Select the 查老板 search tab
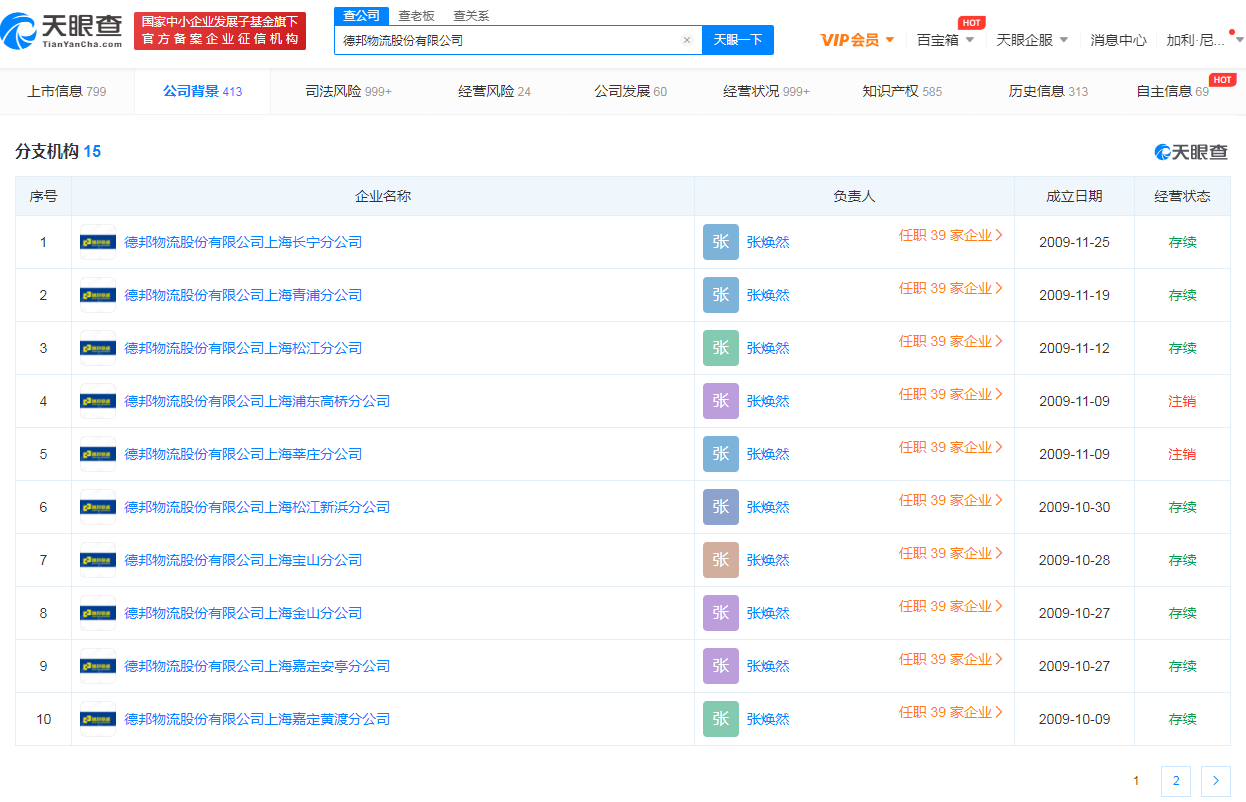Viewport: 1246px width, 802px height. [x=416, y=16]
